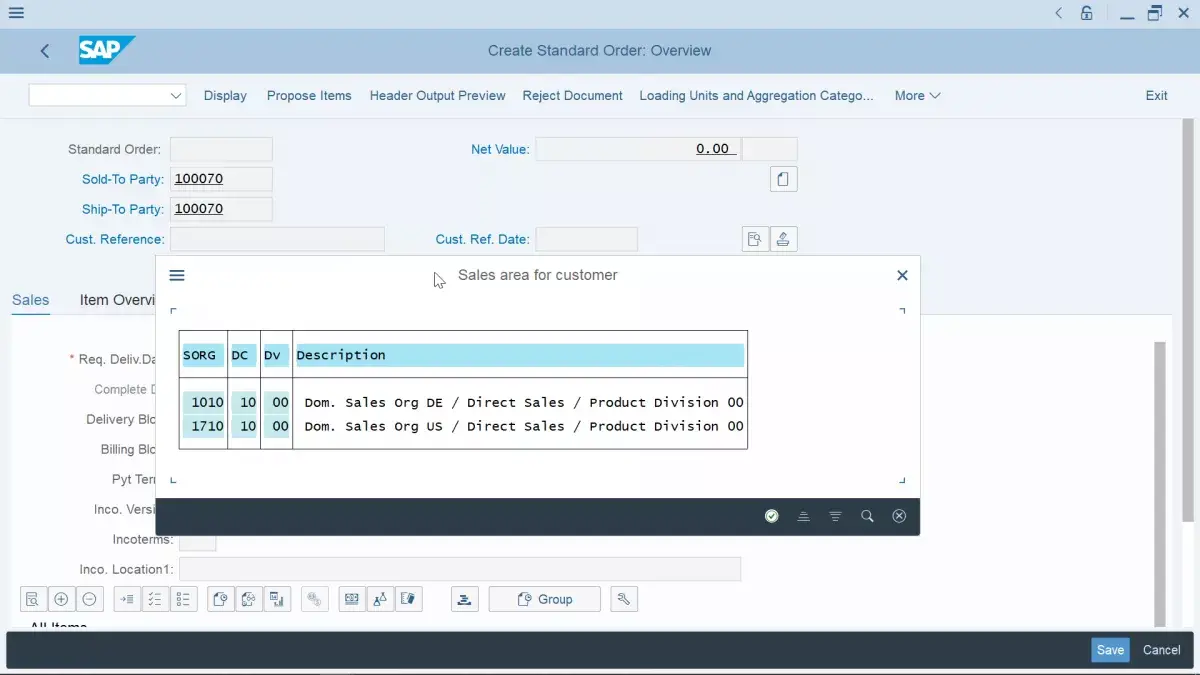
Task: Confirm selection with green checkmark
Action: tap(771, 516)
